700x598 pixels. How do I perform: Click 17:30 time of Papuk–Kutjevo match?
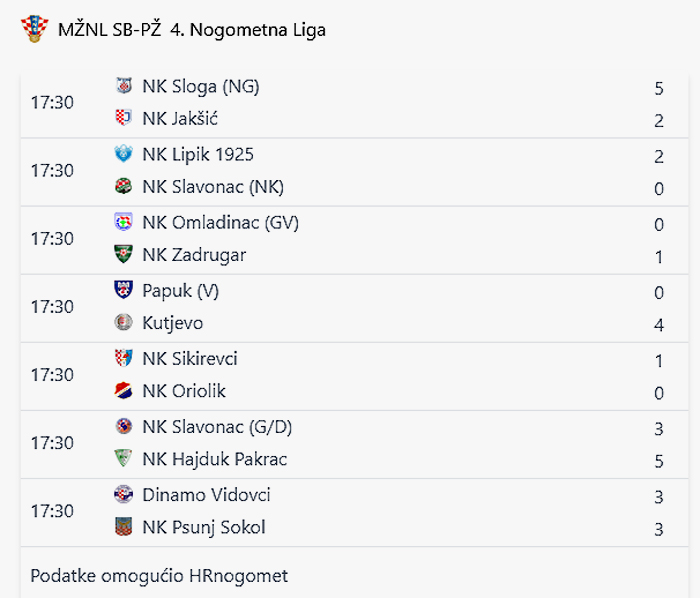point(52,307)
